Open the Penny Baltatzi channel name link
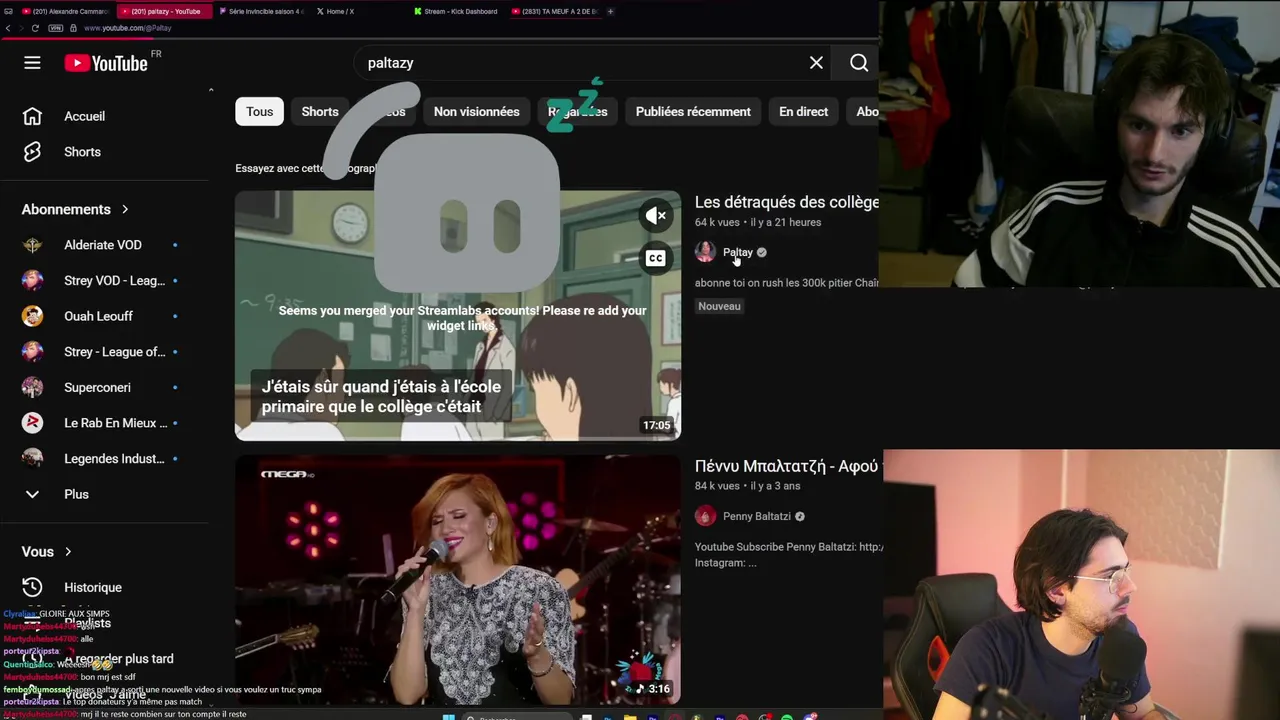1280x720 pixels. click(x=756, y=516)
